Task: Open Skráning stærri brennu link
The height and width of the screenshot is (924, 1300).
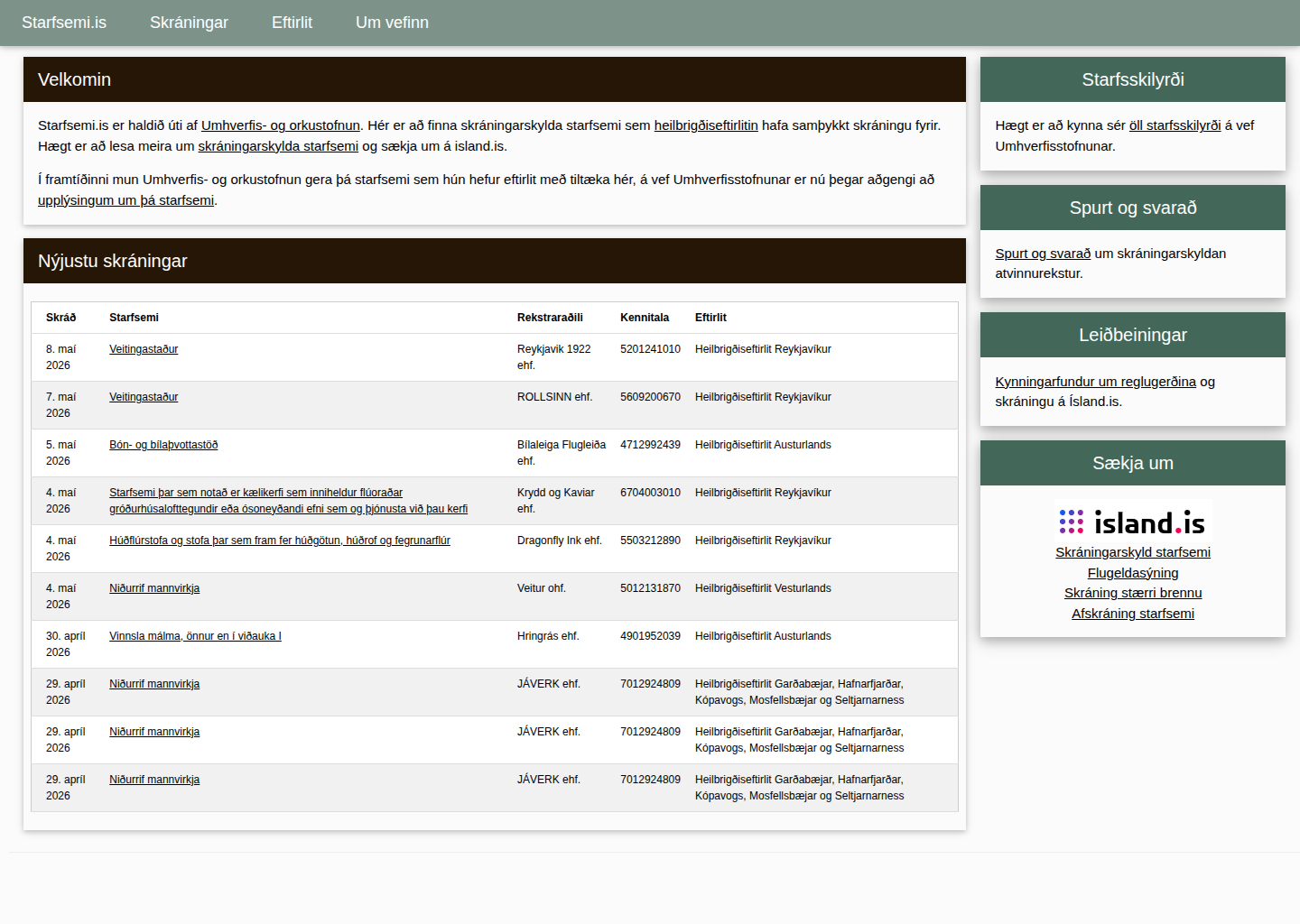Action: click(1133, 593)
